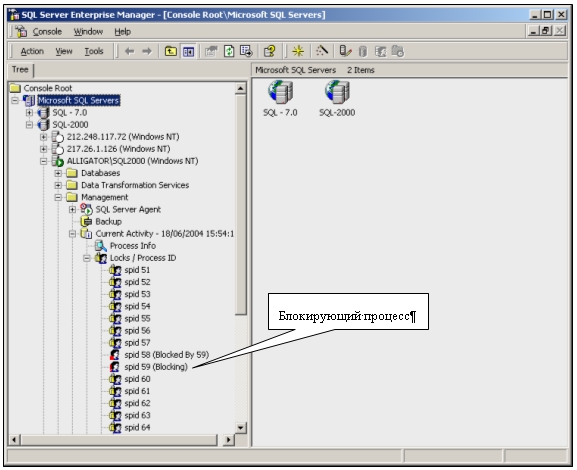
Task: Expand the SQL - 7.0 group node
Action: [29, 112]
